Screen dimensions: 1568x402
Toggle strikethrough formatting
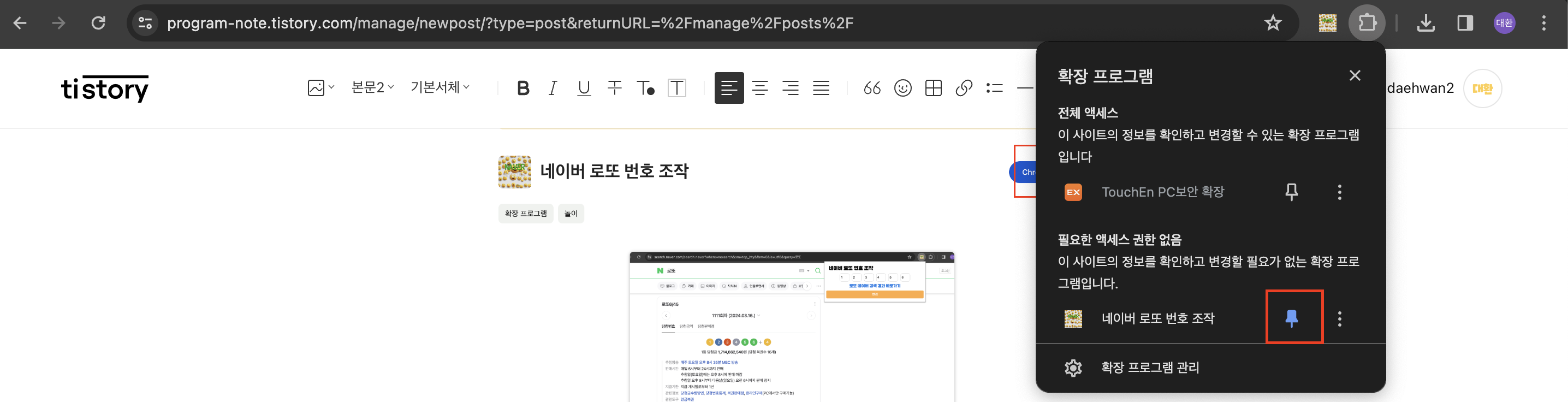point(615,88)
